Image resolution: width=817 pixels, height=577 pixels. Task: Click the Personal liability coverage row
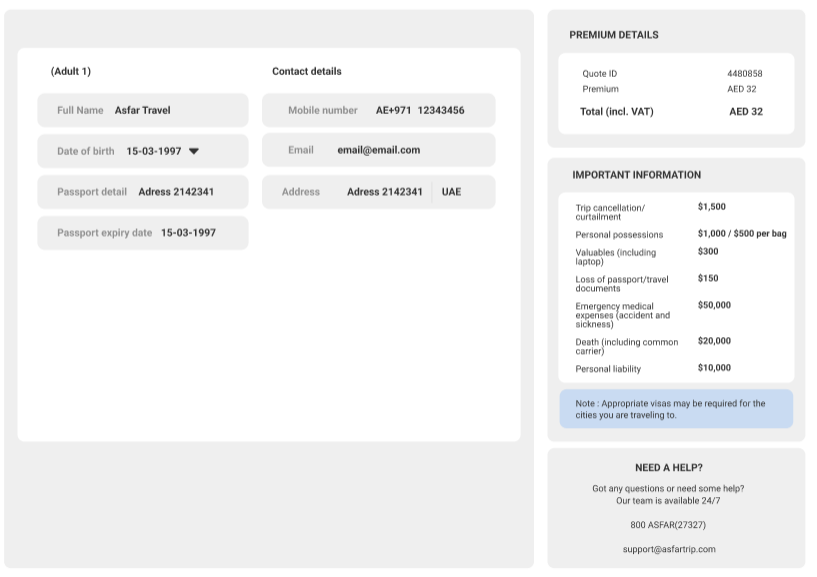click(675, 369)
